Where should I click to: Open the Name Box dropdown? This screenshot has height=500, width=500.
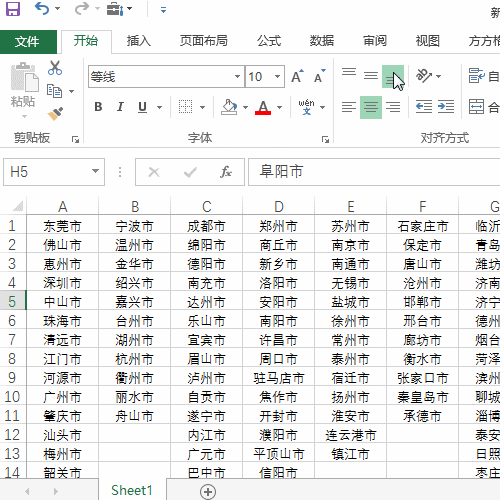[95, 171]
